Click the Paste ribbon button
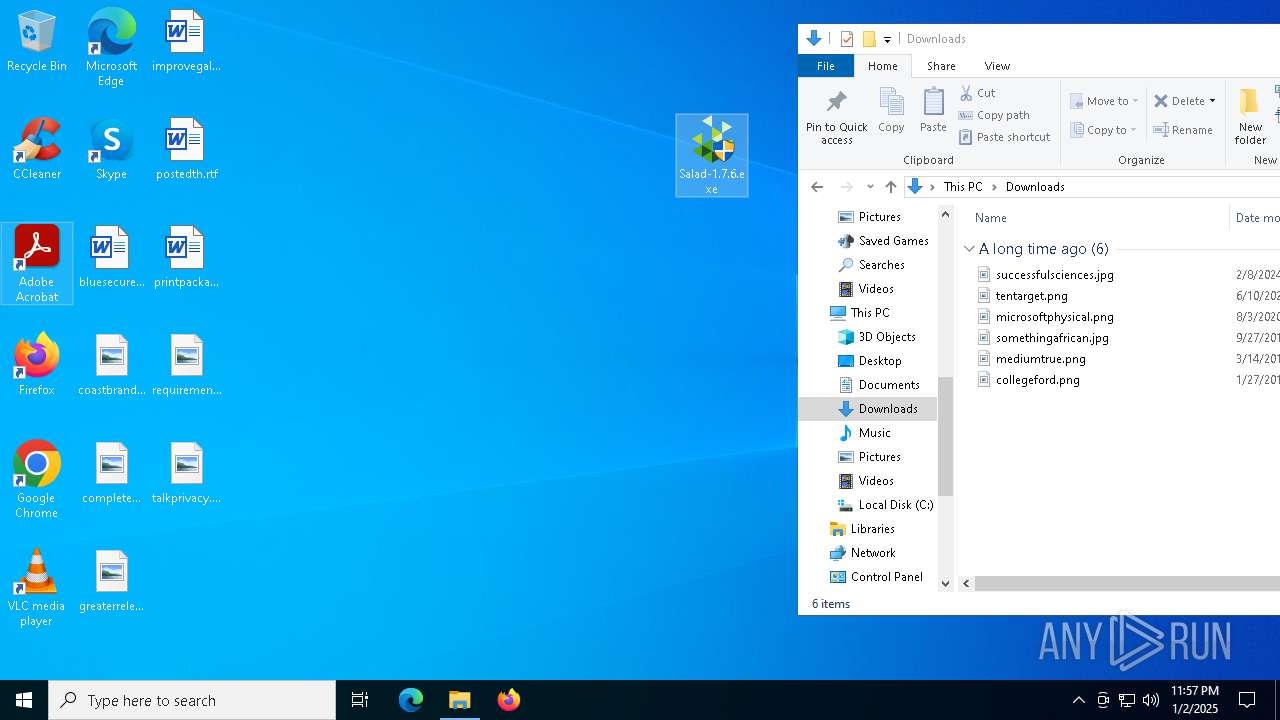The image size is (1280, 720). (933, 110)
